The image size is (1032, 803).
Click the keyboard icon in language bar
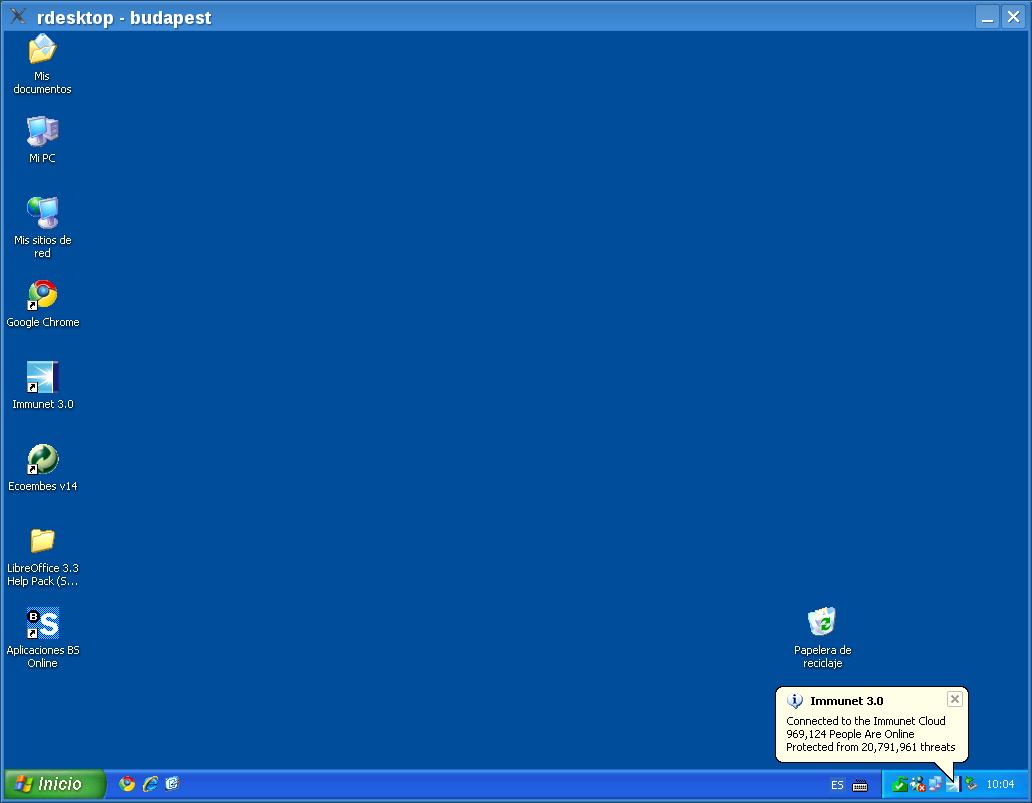[860, 785]
